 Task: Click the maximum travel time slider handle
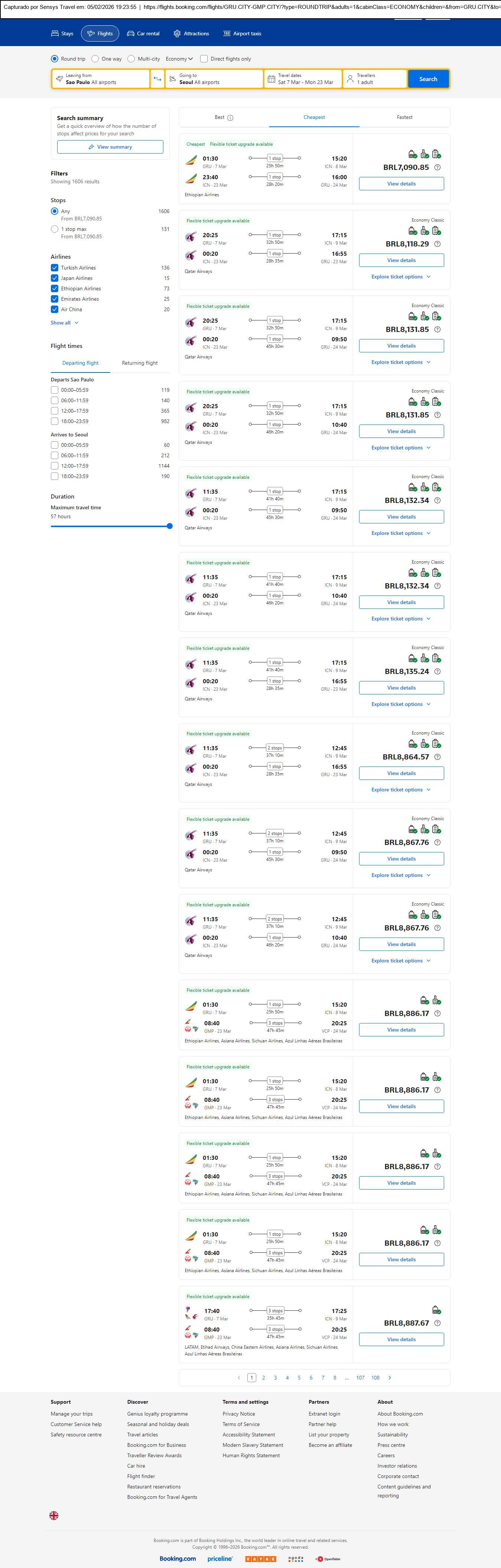coord(170,526)
